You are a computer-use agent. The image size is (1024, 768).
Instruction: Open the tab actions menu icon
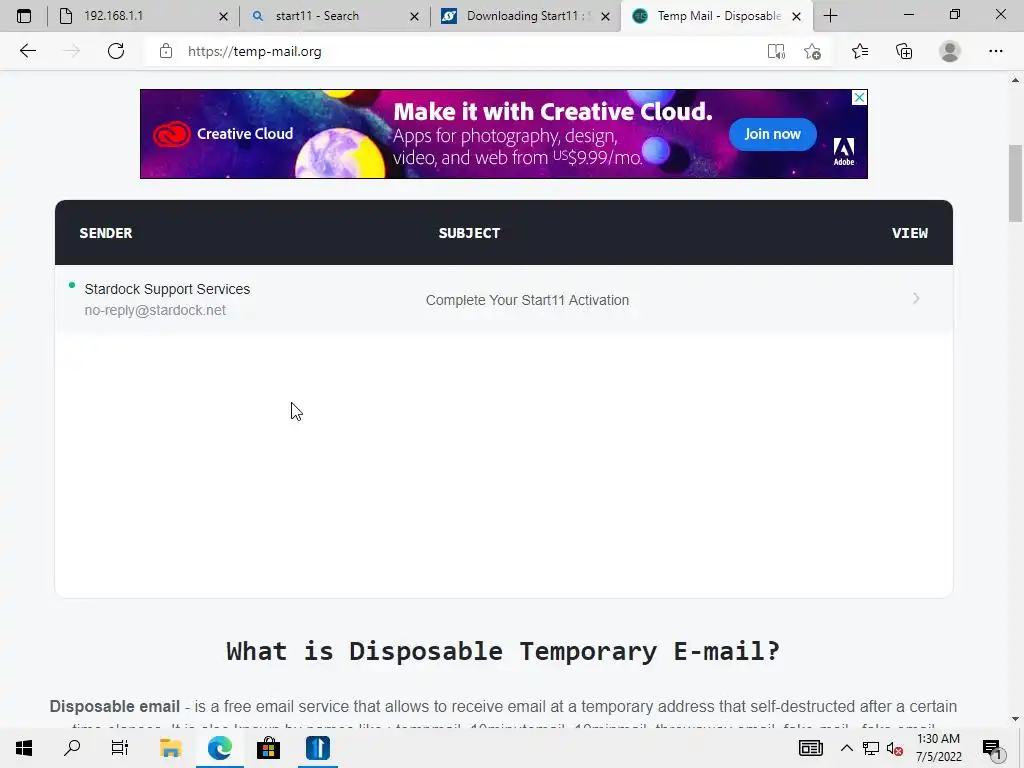(24, 16)
